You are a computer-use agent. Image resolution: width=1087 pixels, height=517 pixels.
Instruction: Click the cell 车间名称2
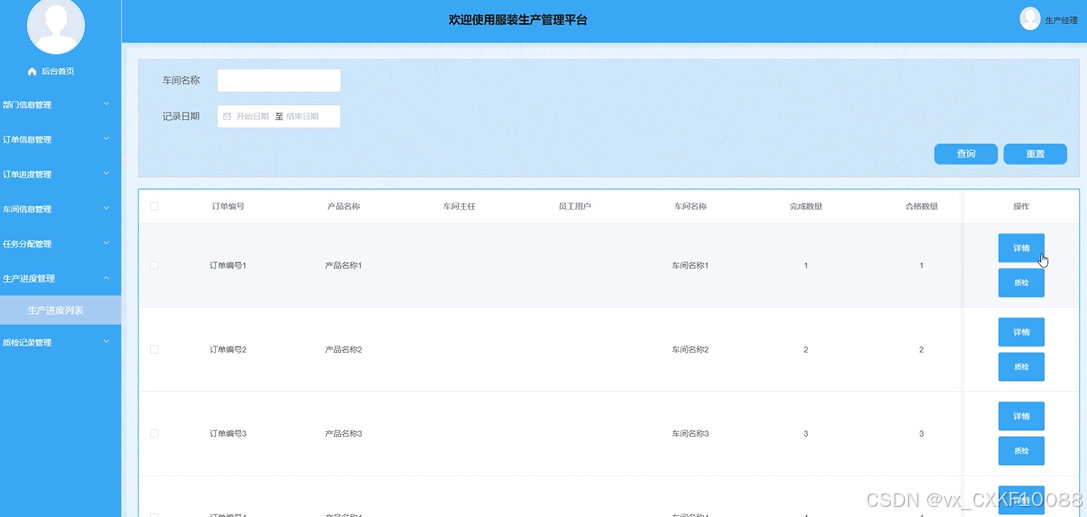[x=690, y=349]
